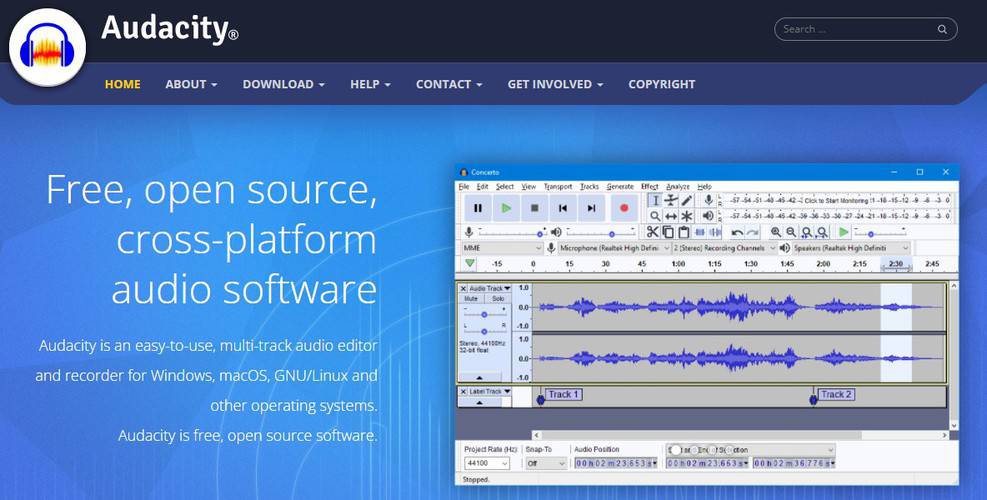
Task: Open the Project Rate 44100 dropdown
Action: click(x=487, y=463)
